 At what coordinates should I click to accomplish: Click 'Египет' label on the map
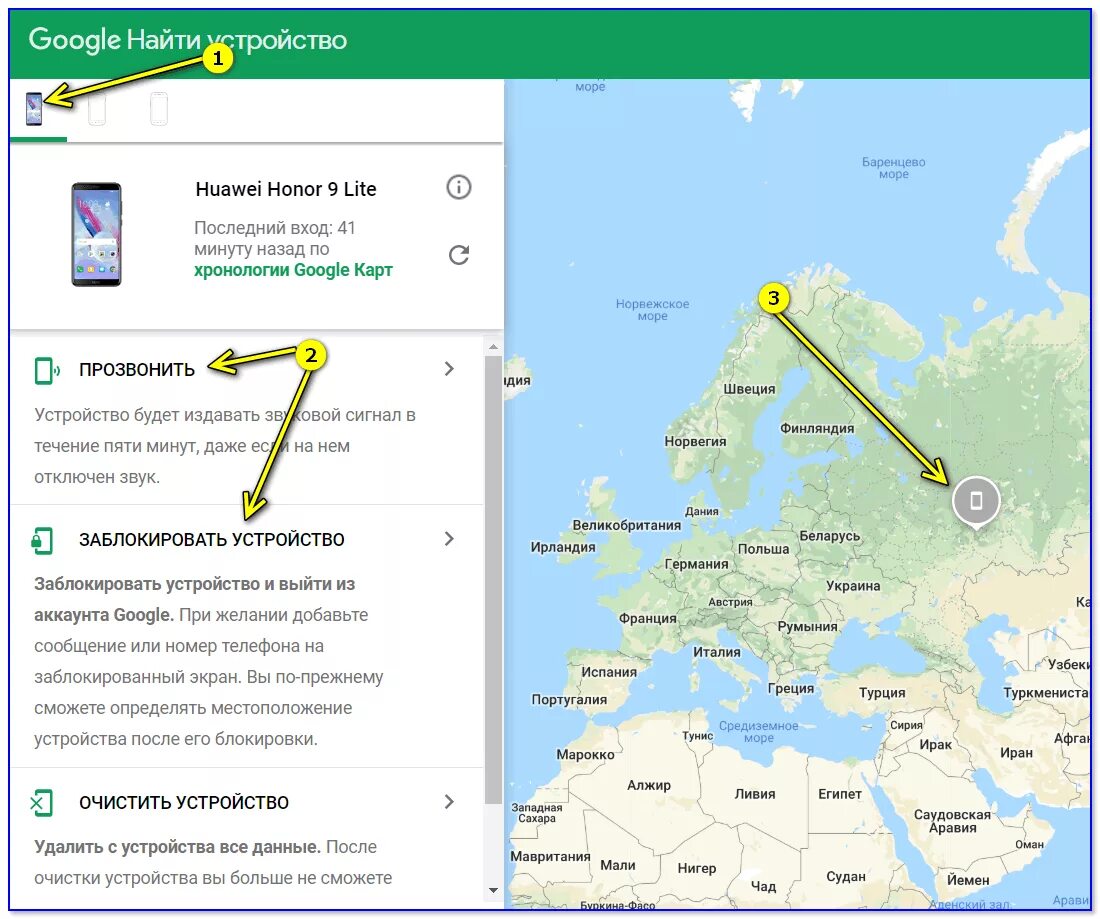pyautogui.click(x=840, y=794)
